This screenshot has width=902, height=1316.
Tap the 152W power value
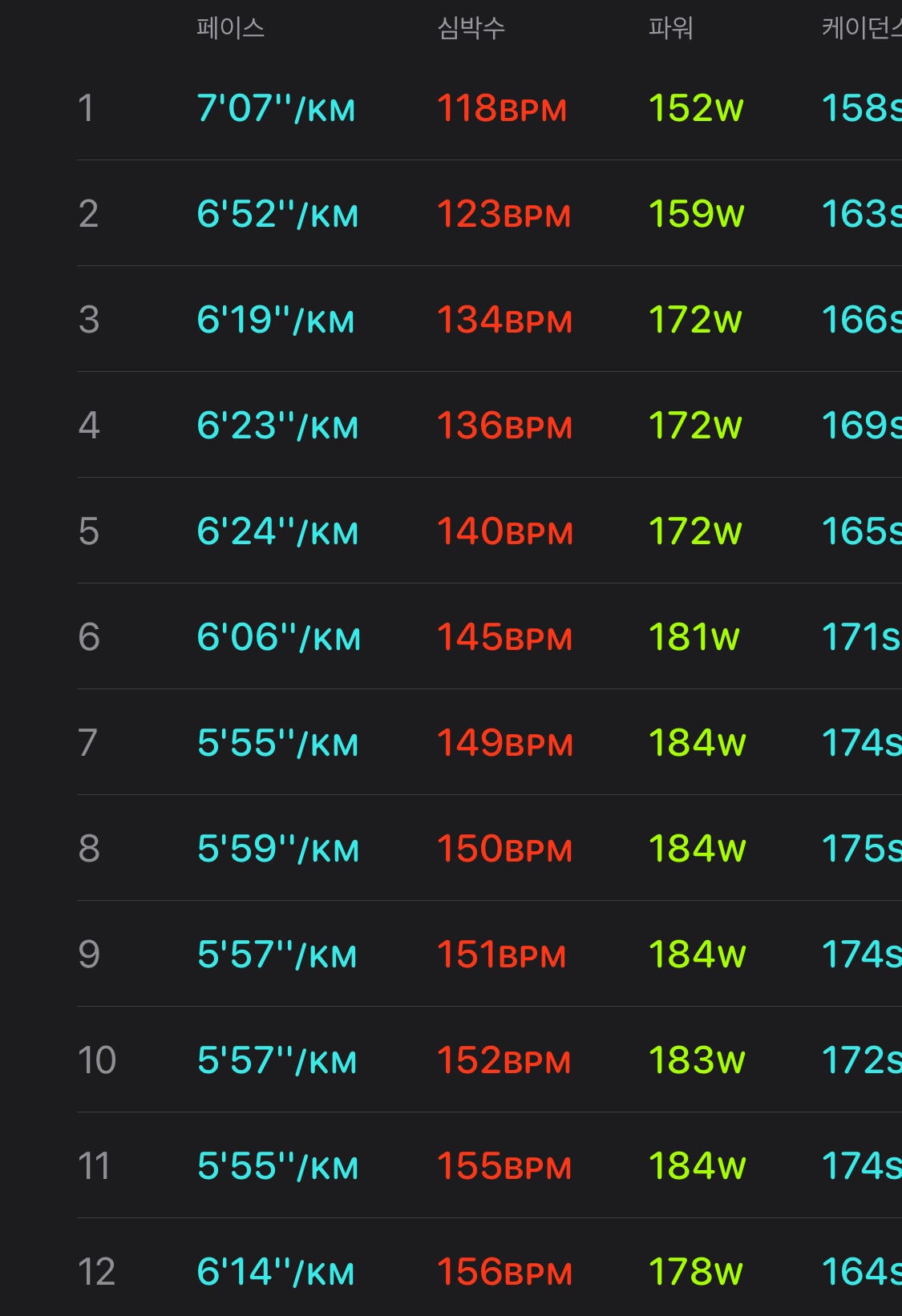696,108
